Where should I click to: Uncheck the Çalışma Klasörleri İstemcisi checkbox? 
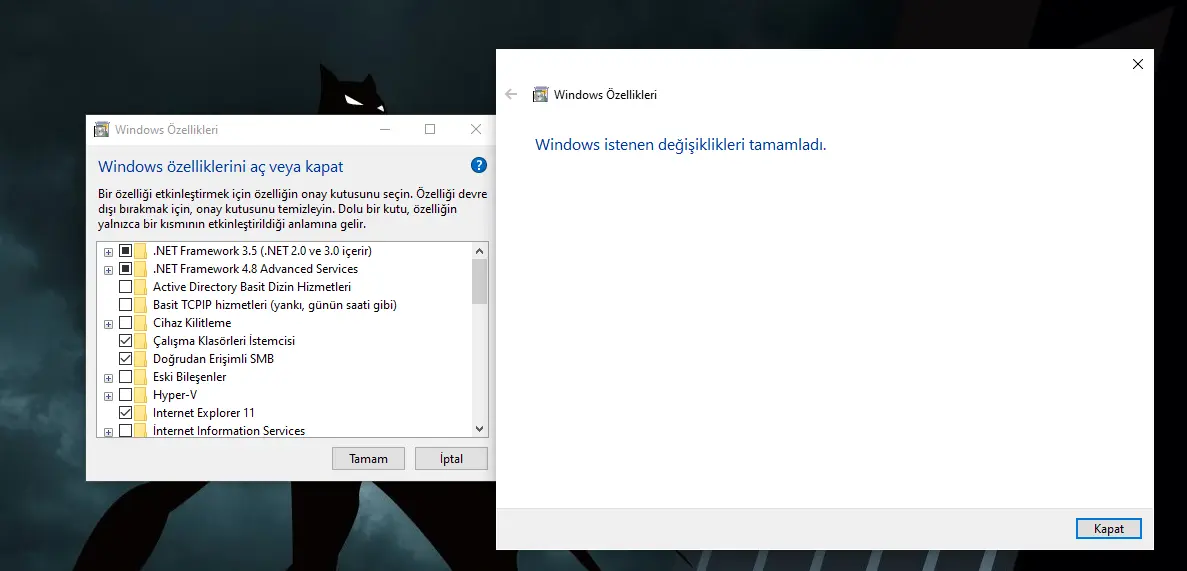click(126, 341)
